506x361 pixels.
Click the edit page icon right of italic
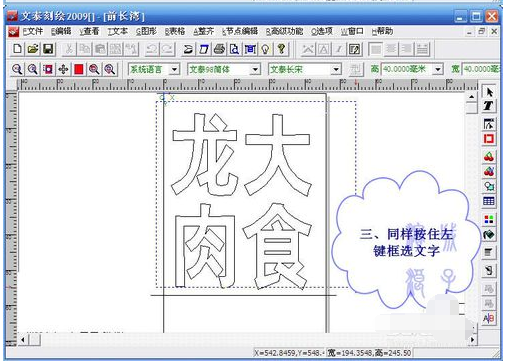pyautogui.click(x=354, y=49)
